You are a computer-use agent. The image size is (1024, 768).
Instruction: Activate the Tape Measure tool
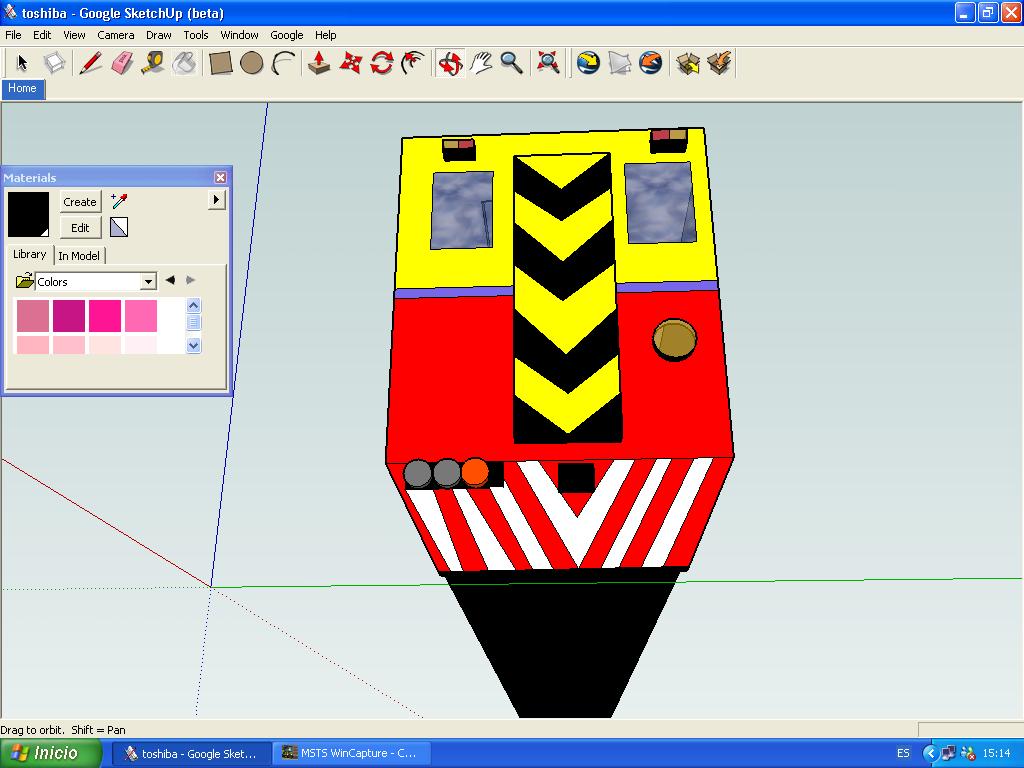tap(152, 64)
